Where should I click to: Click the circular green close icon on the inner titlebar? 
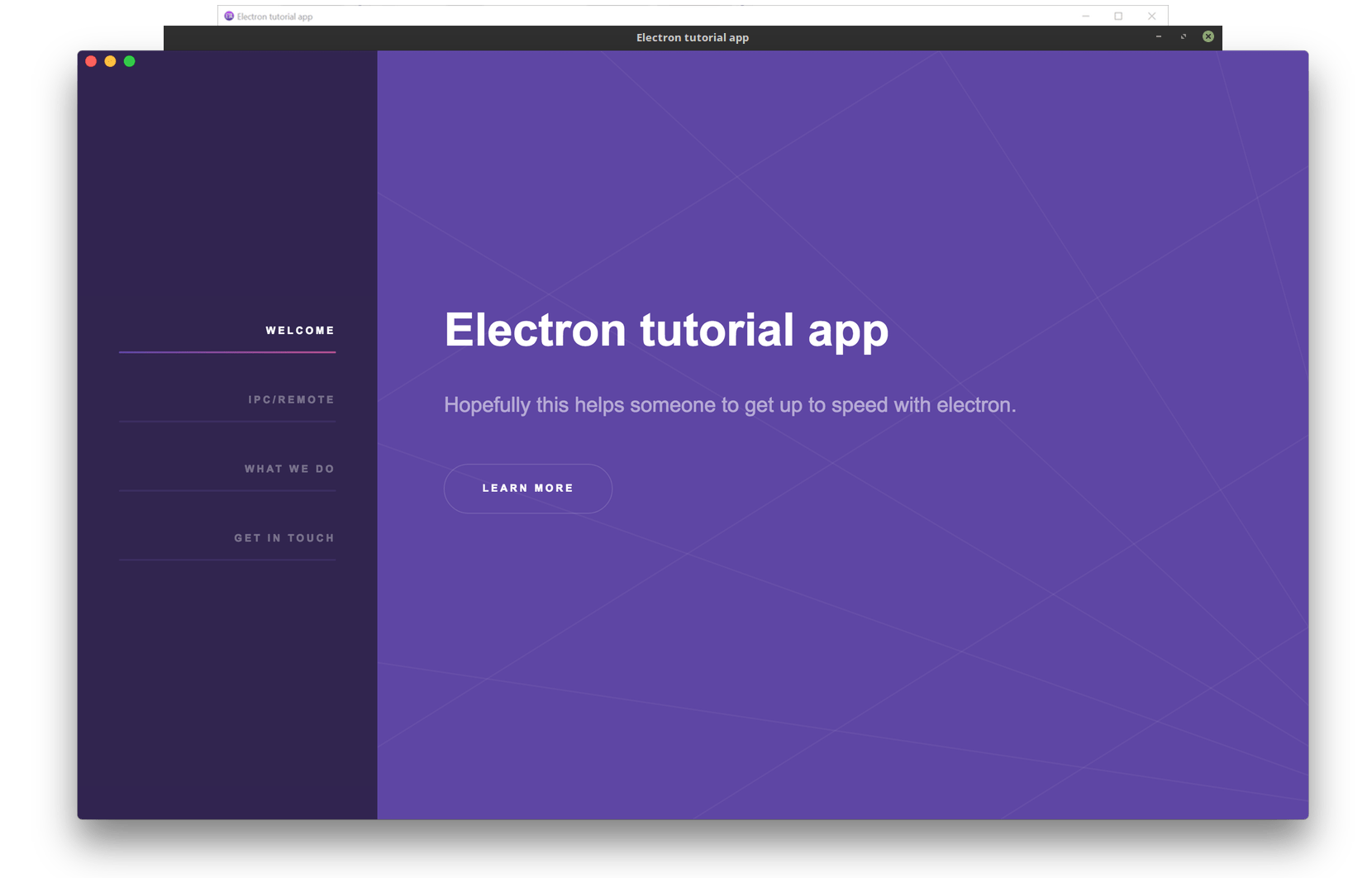(x=1208, y=36)
